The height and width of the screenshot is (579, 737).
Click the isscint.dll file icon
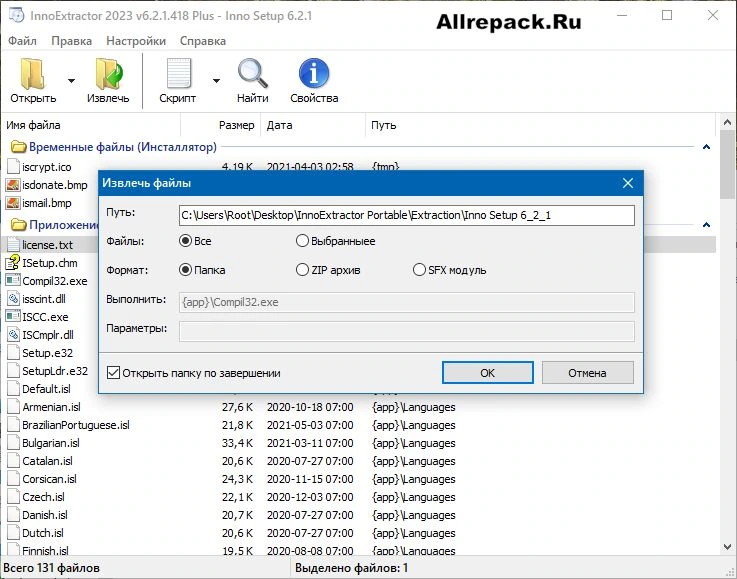[x=13, y=298]
